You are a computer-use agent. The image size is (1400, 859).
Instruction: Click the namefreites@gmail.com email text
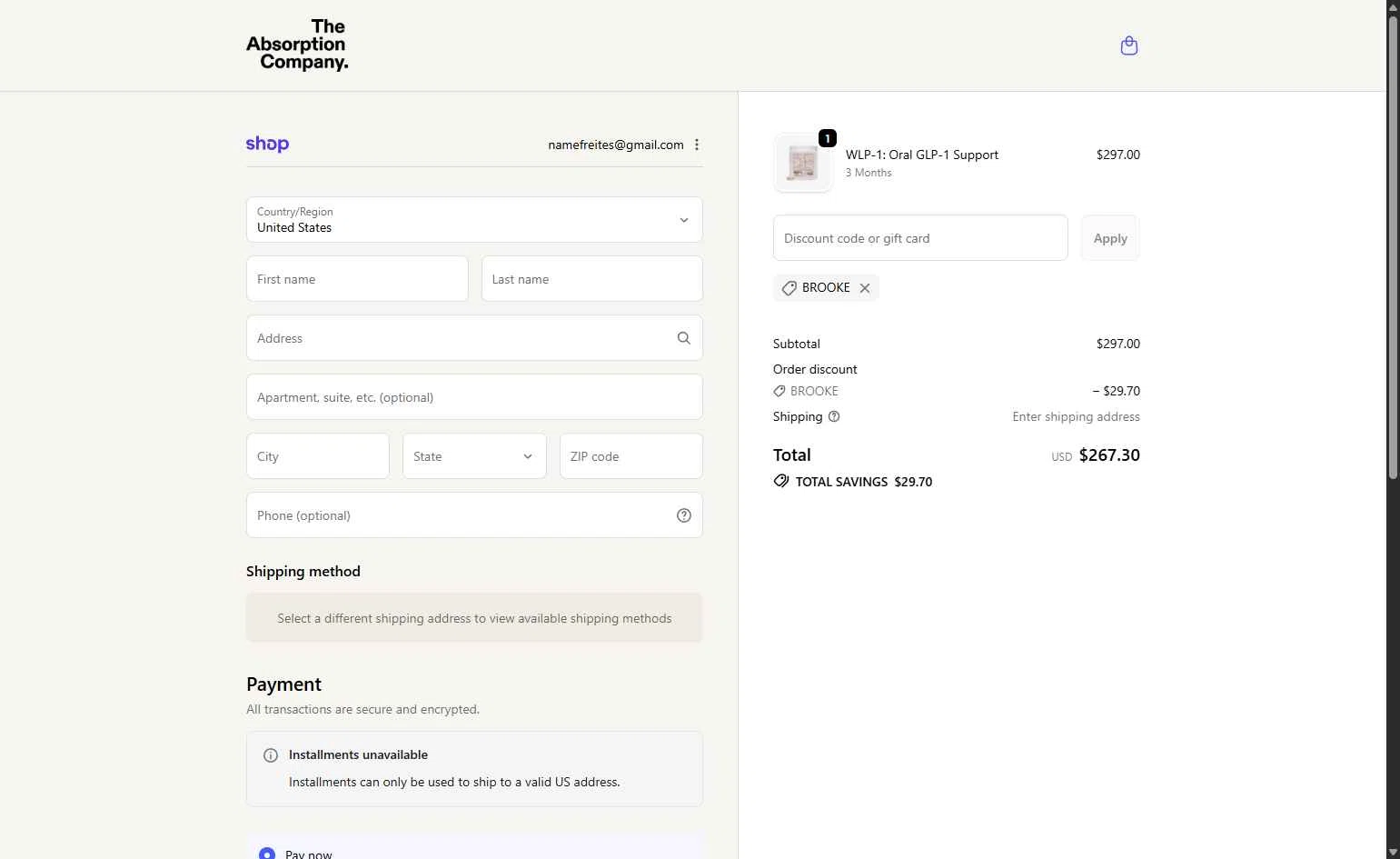pos(616,145)
